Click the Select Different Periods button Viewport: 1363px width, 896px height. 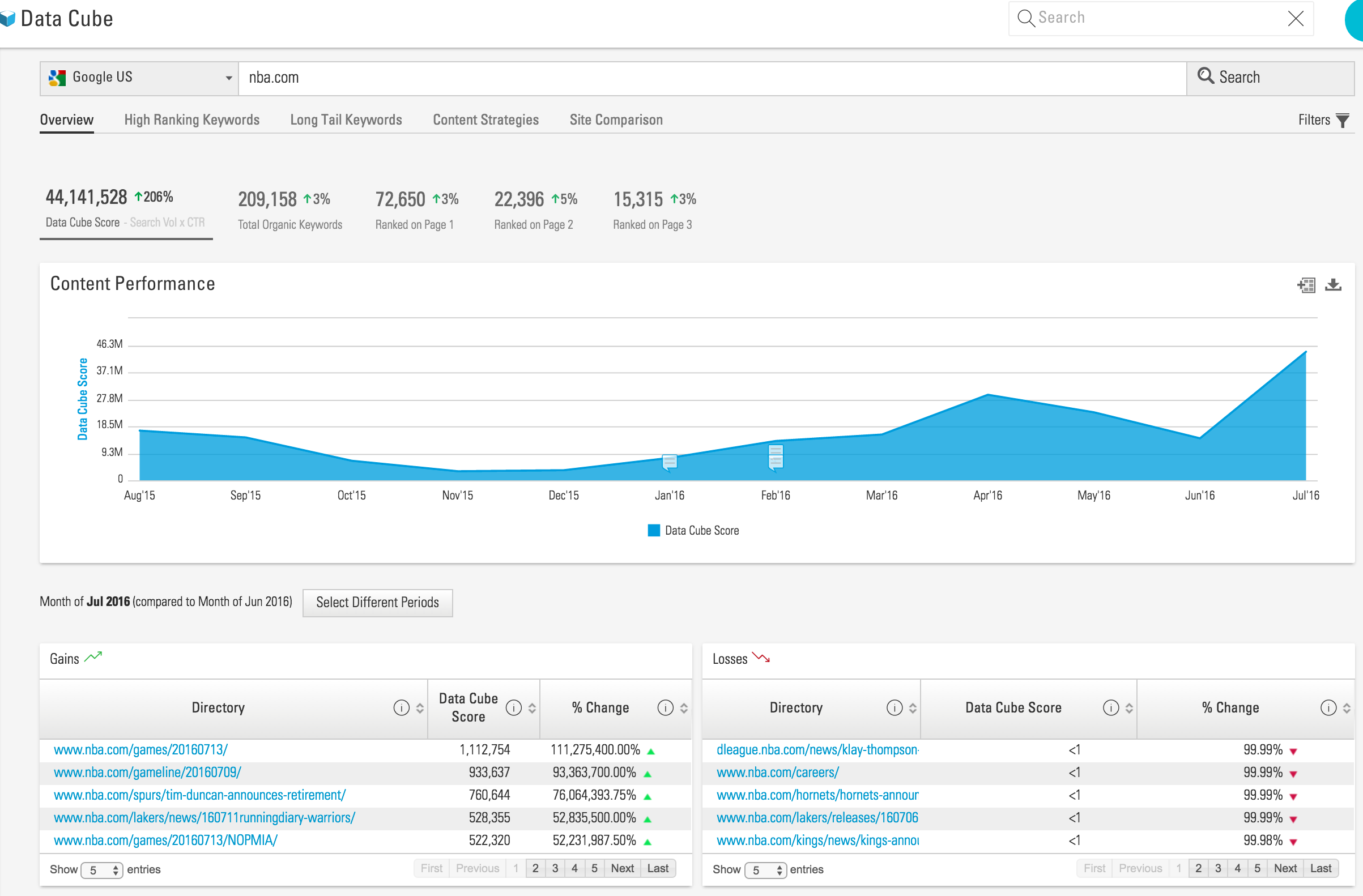[377, 602]
